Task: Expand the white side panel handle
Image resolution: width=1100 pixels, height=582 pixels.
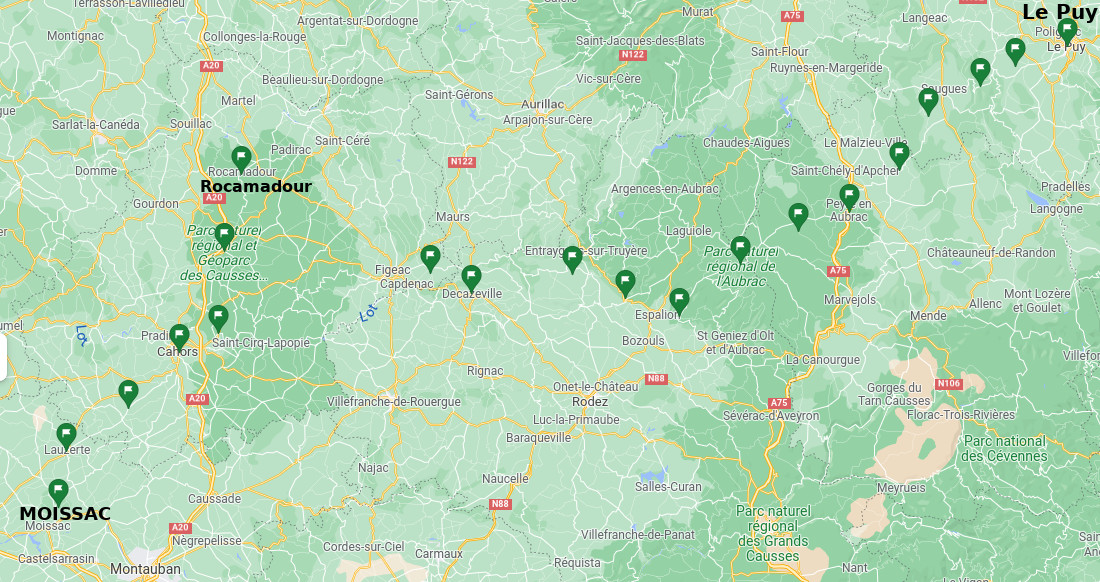Action: 3,358
